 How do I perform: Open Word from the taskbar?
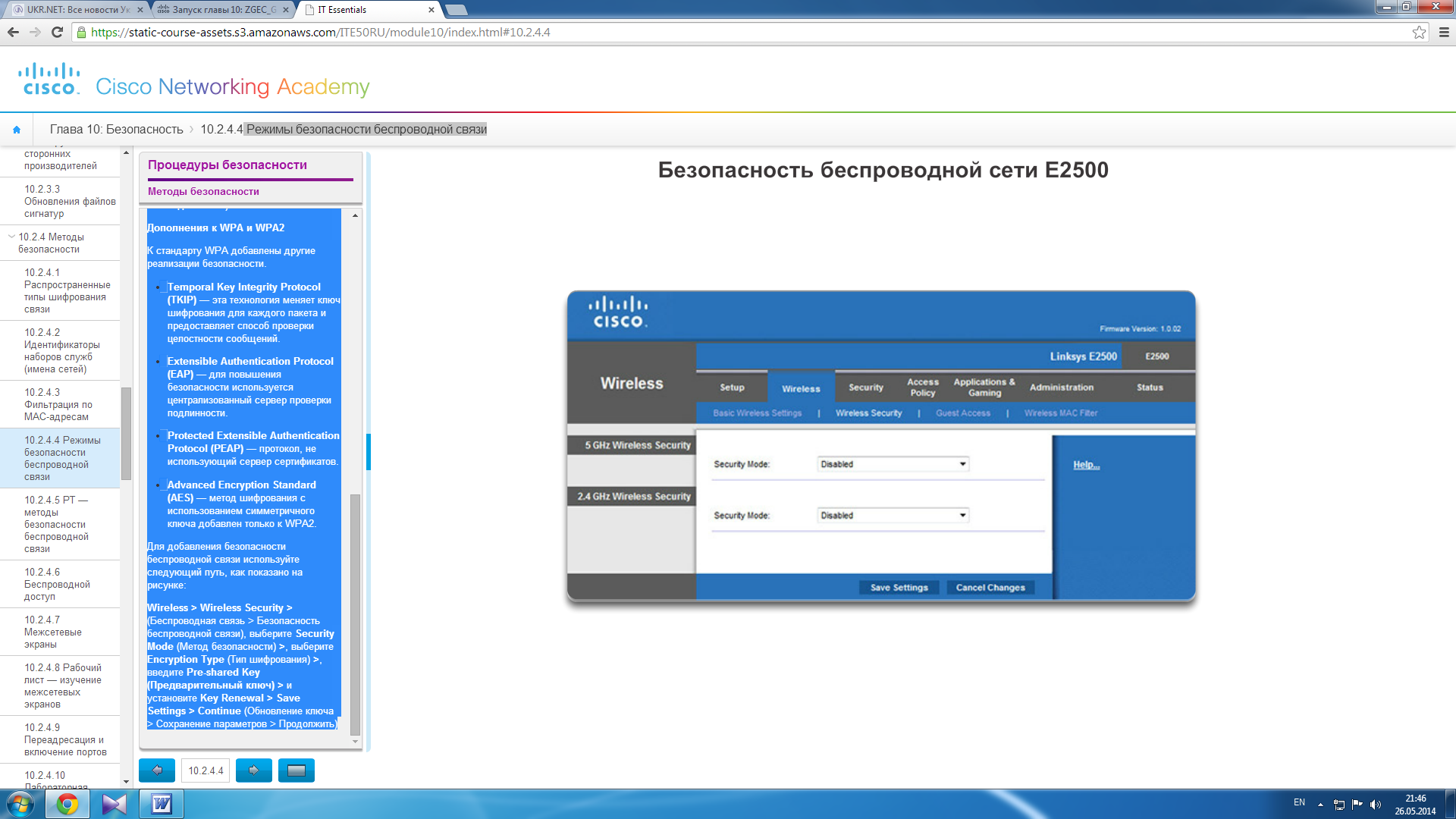pos(162,804)
